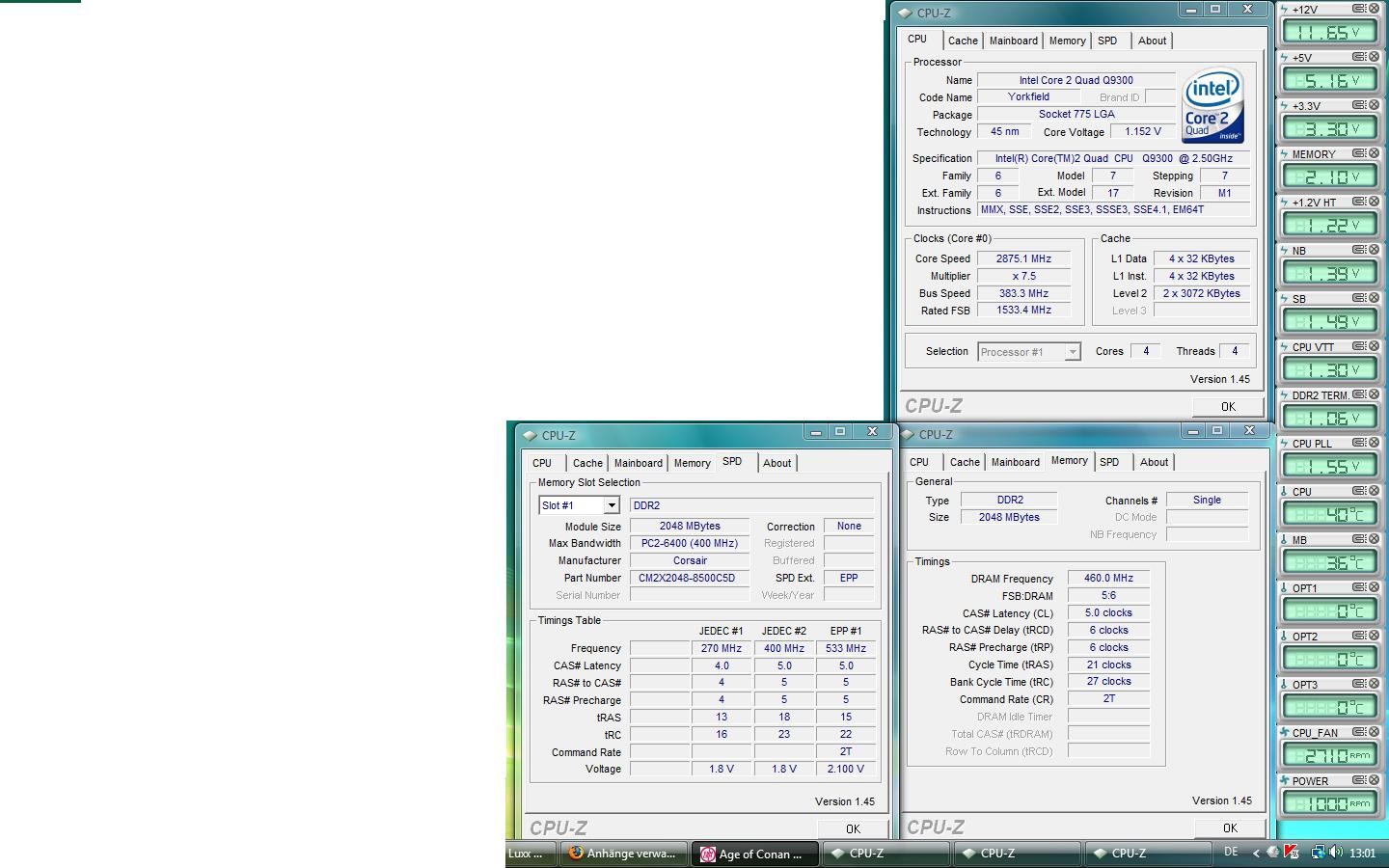Select SPD tab in the Memory CPU-Z window
Image resolution: width=1389 pixels, height=868 pixels.
[1109, 462]
